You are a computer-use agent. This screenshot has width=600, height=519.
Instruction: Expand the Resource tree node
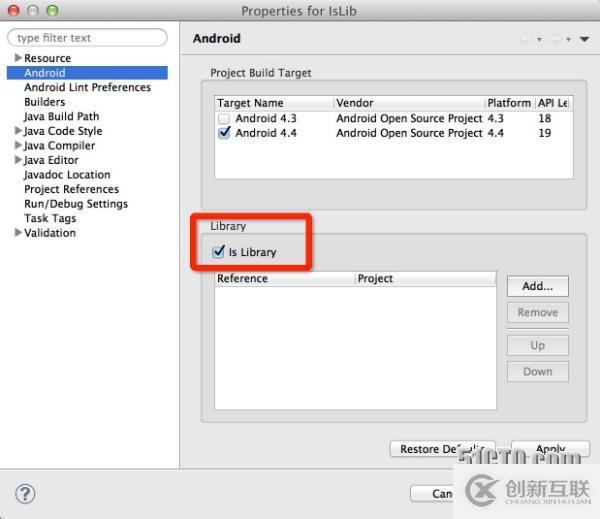18,58
